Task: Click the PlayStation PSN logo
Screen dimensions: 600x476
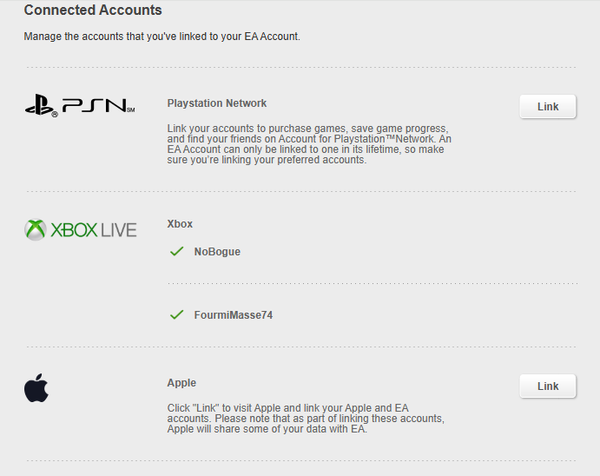Action: (79, 104)
